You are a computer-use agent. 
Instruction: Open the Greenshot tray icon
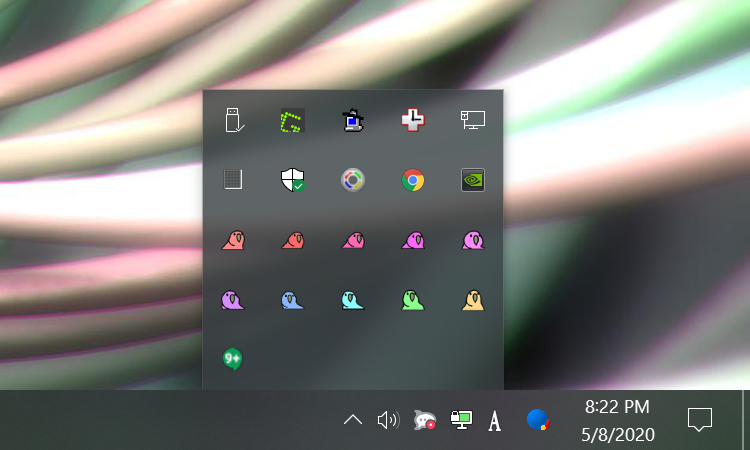pos(293,120)
